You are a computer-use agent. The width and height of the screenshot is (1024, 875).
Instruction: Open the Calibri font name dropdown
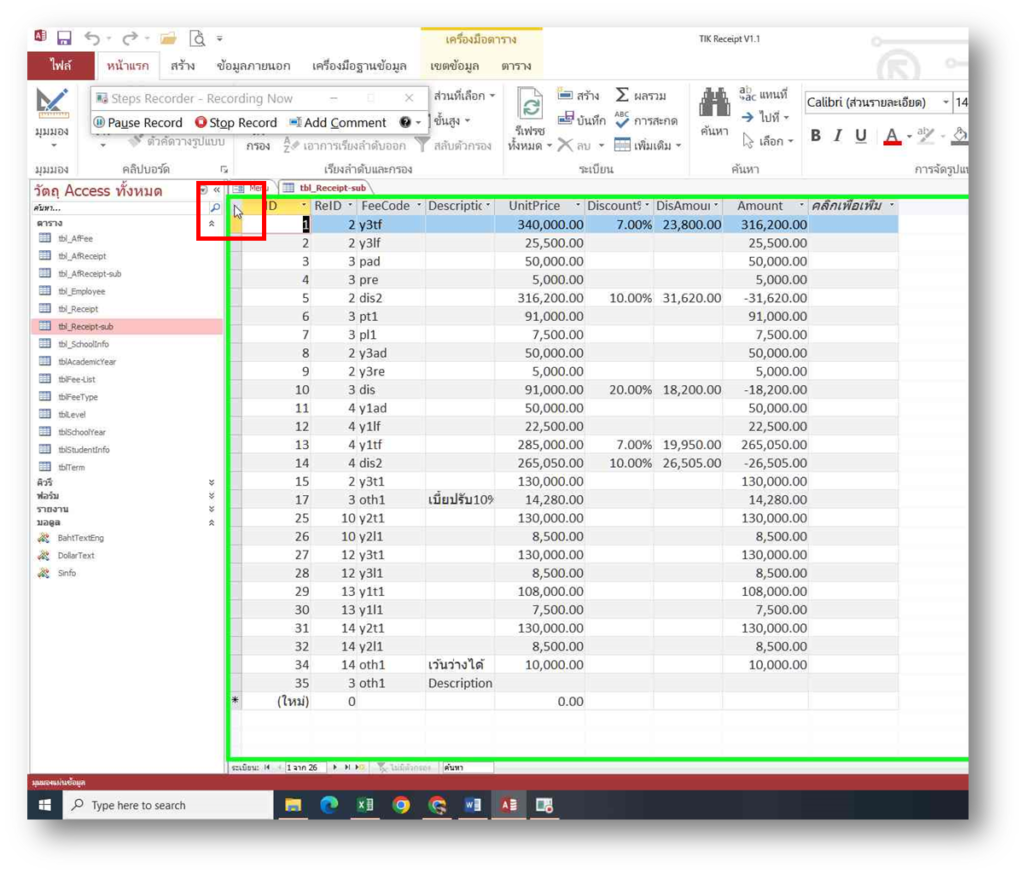click(945, 103)
